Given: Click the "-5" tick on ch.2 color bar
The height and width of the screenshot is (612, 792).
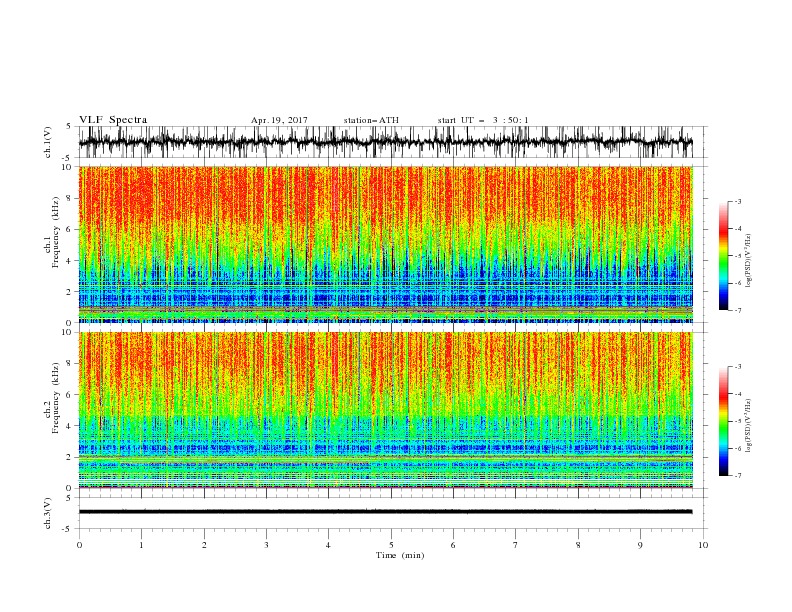Looking at the screenshot, I should tap(737, 421).
